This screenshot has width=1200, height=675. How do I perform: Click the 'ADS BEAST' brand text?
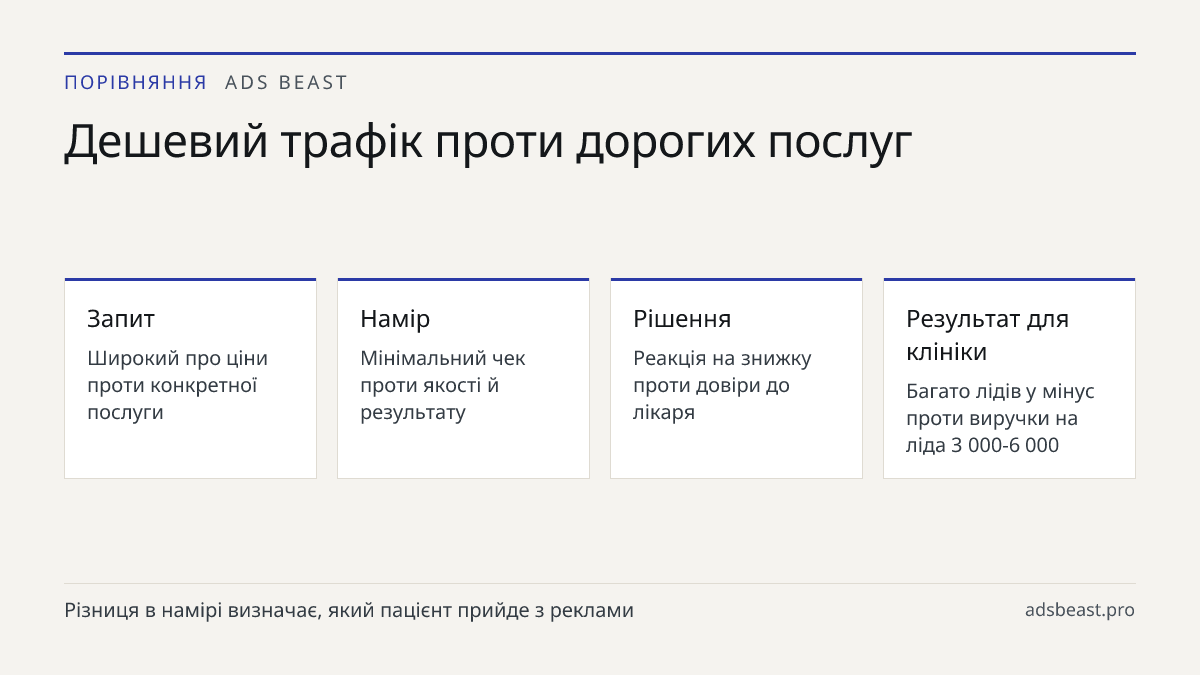286,83
